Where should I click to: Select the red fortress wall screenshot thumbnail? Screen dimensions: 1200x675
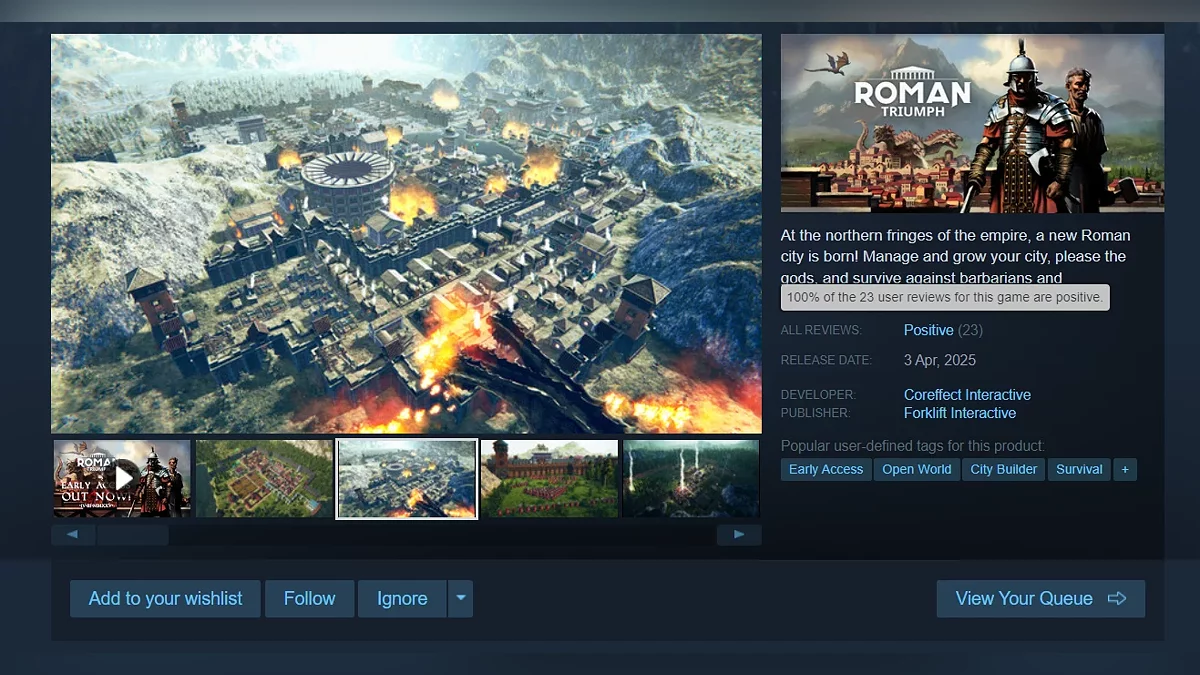[549, 478]
